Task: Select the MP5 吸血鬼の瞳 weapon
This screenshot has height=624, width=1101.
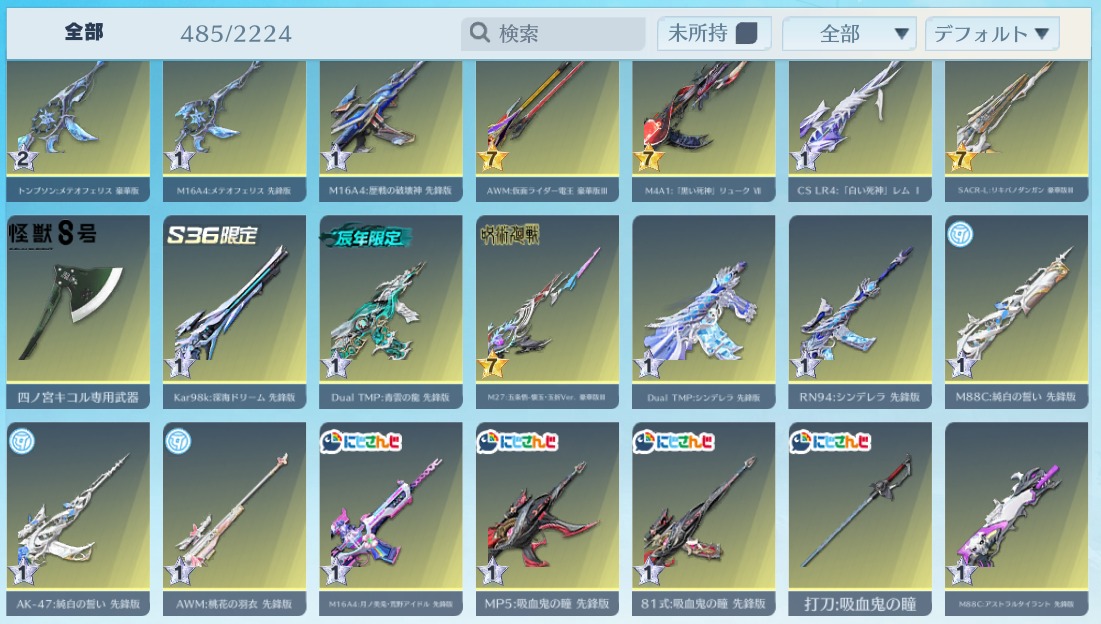Action: point(547,519)
